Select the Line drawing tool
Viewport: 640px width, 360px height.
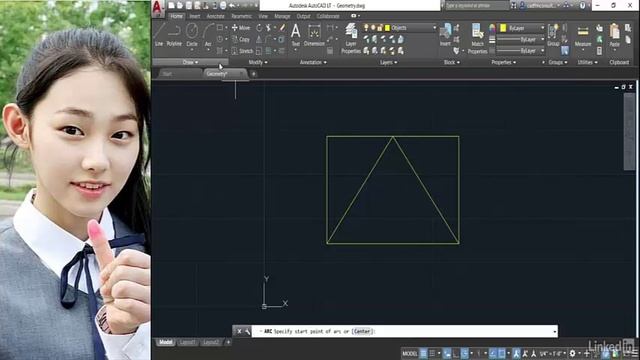tap(159, 35)
